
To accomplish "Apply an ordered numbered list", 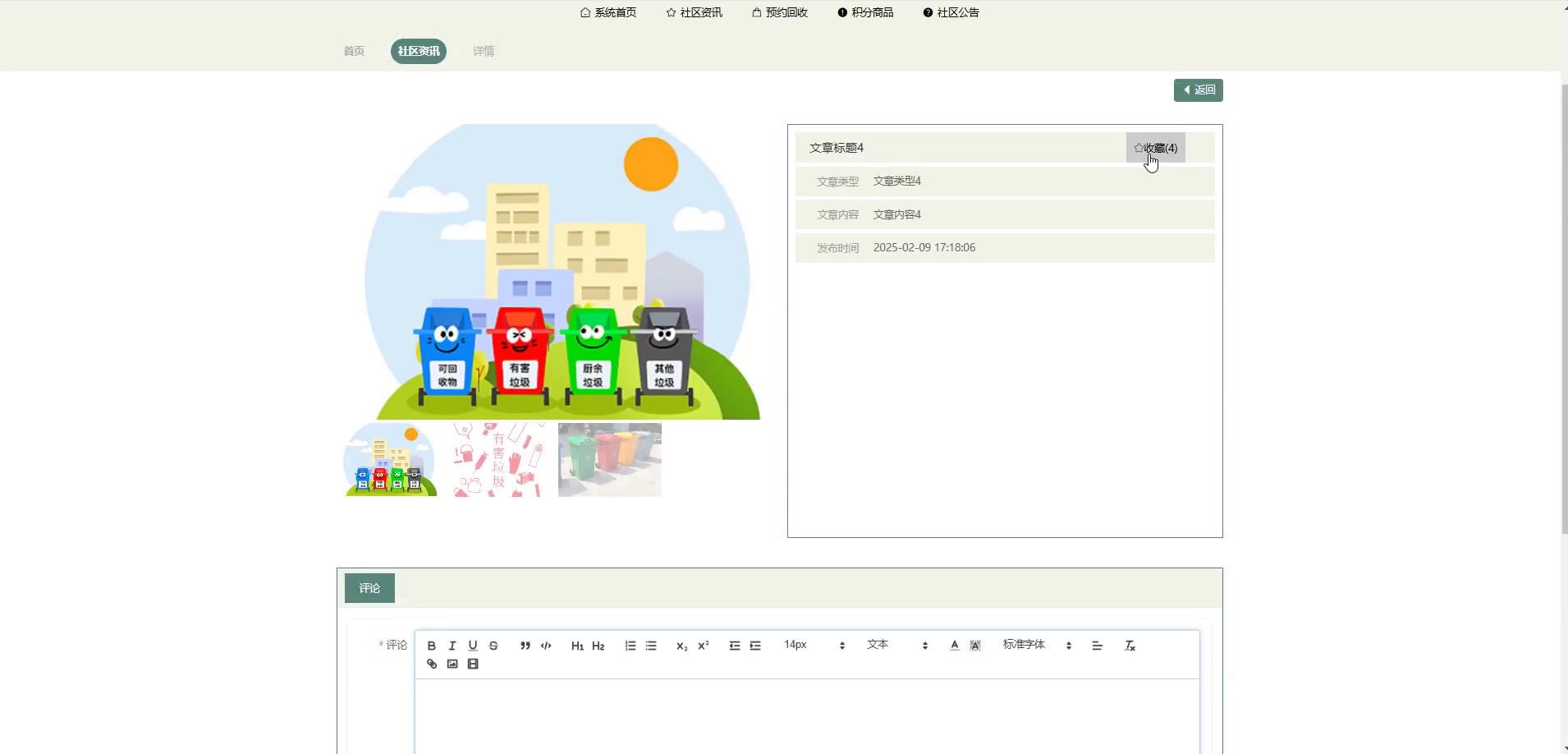I will click(630, 646).
